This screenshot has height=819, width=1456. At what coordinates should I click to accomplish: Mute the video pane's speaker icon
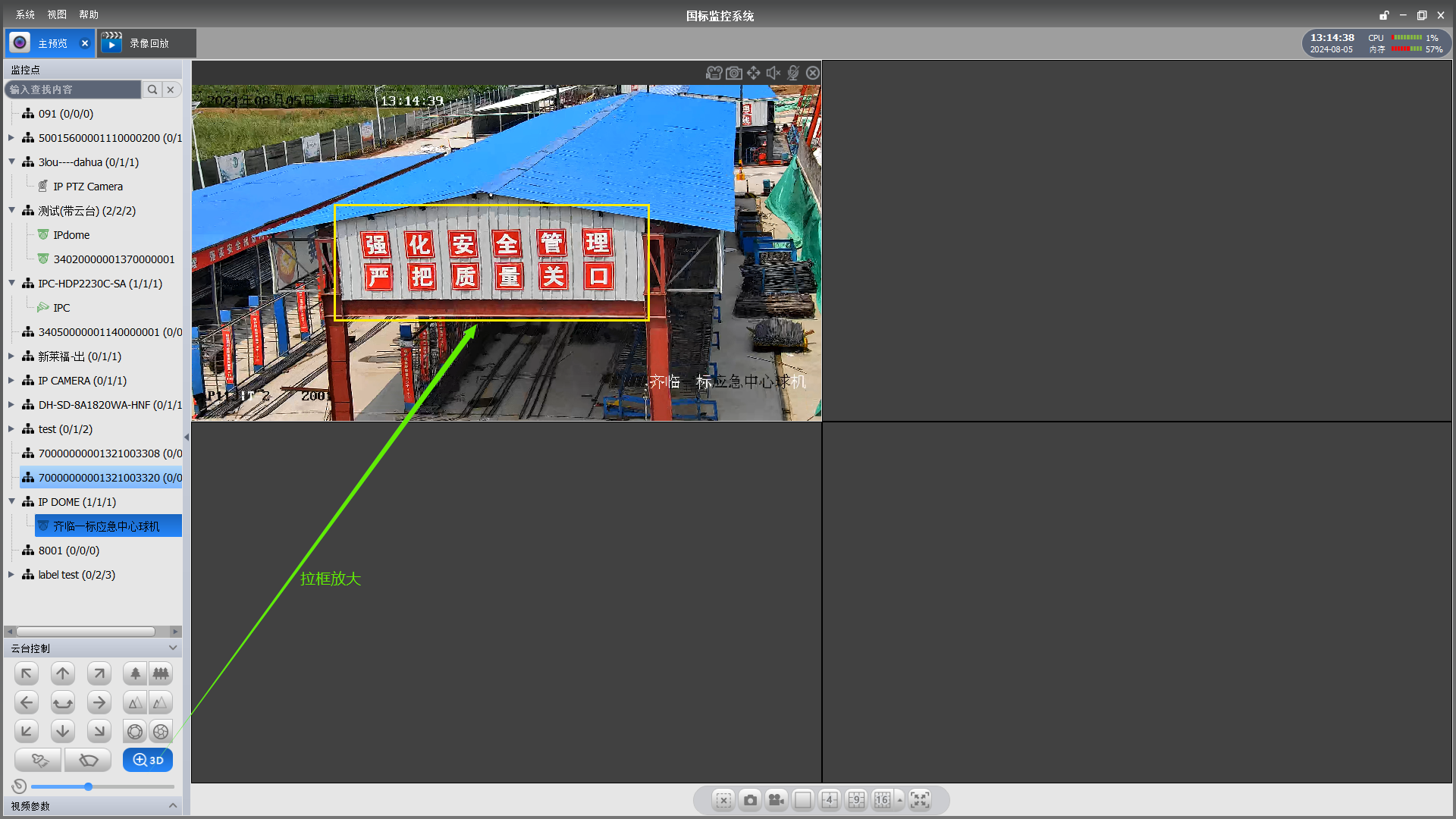coord(773,73)
